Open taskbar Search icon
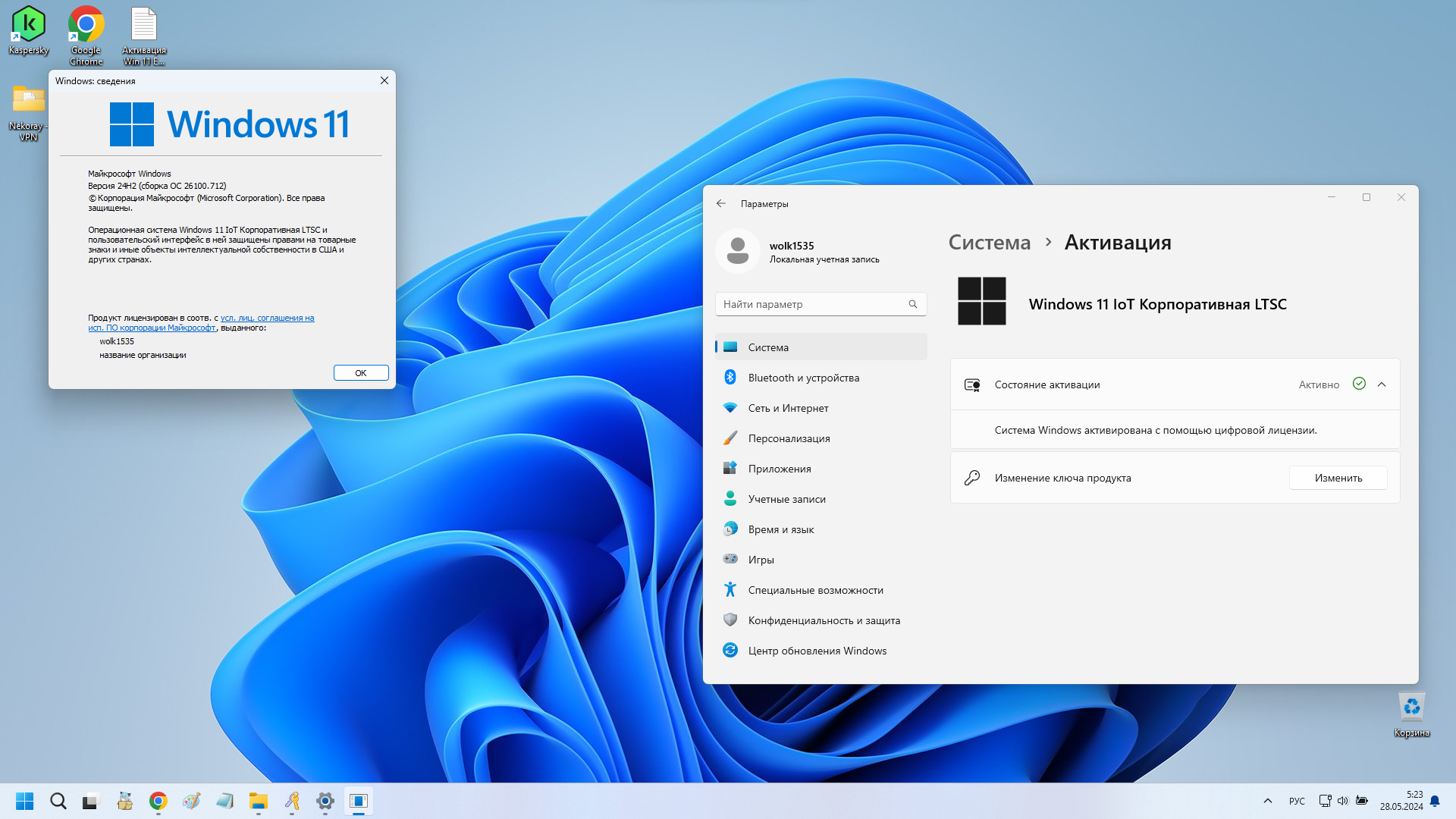 click(x=58, y=801)
